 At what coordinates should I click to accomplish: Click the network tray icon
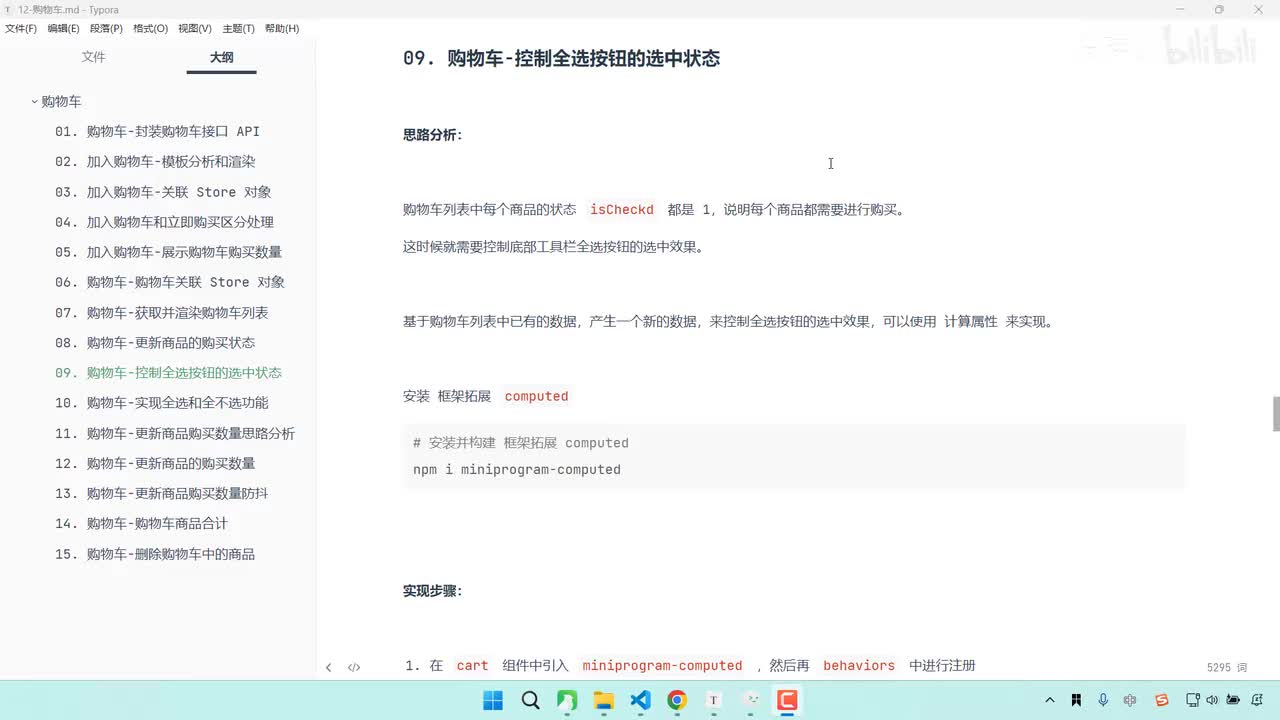pyautogui.click(x=1193, y=700)
